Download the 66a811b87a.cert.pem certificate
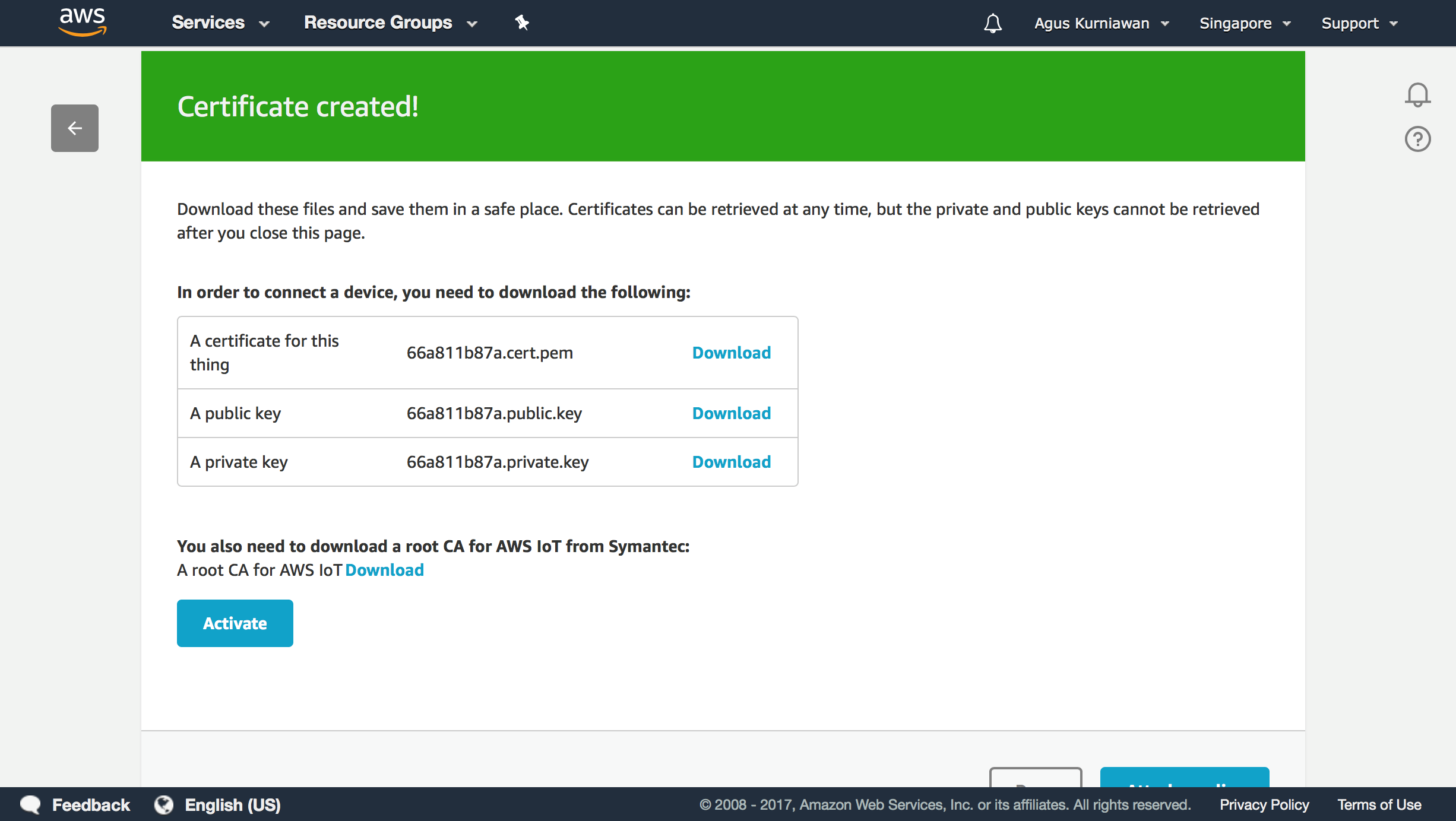The height and width of the screenshot is (821, 1456). pos(732,353)
